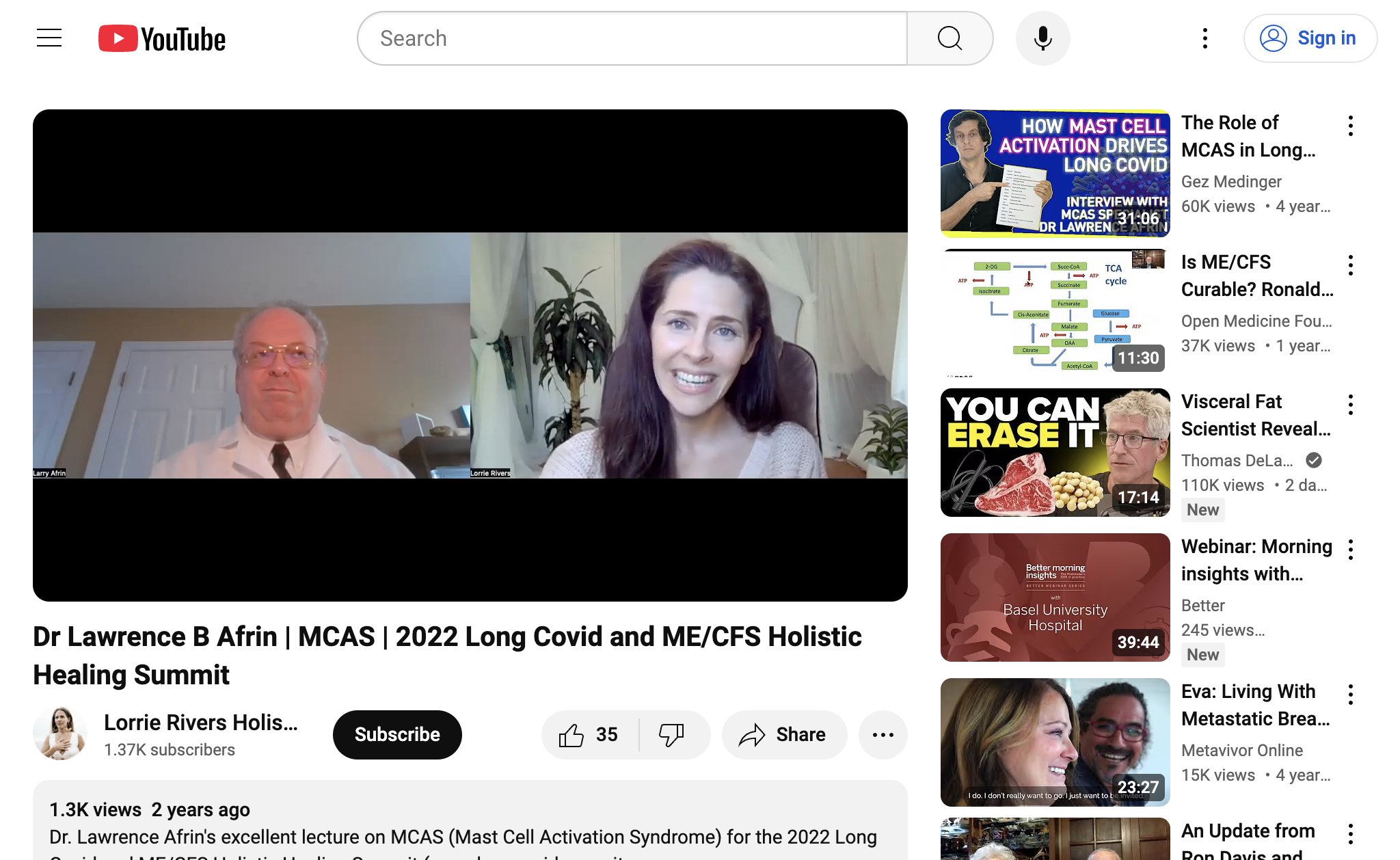
Task: Open options for The Role of MCAS video
Action: point(1351,126)
